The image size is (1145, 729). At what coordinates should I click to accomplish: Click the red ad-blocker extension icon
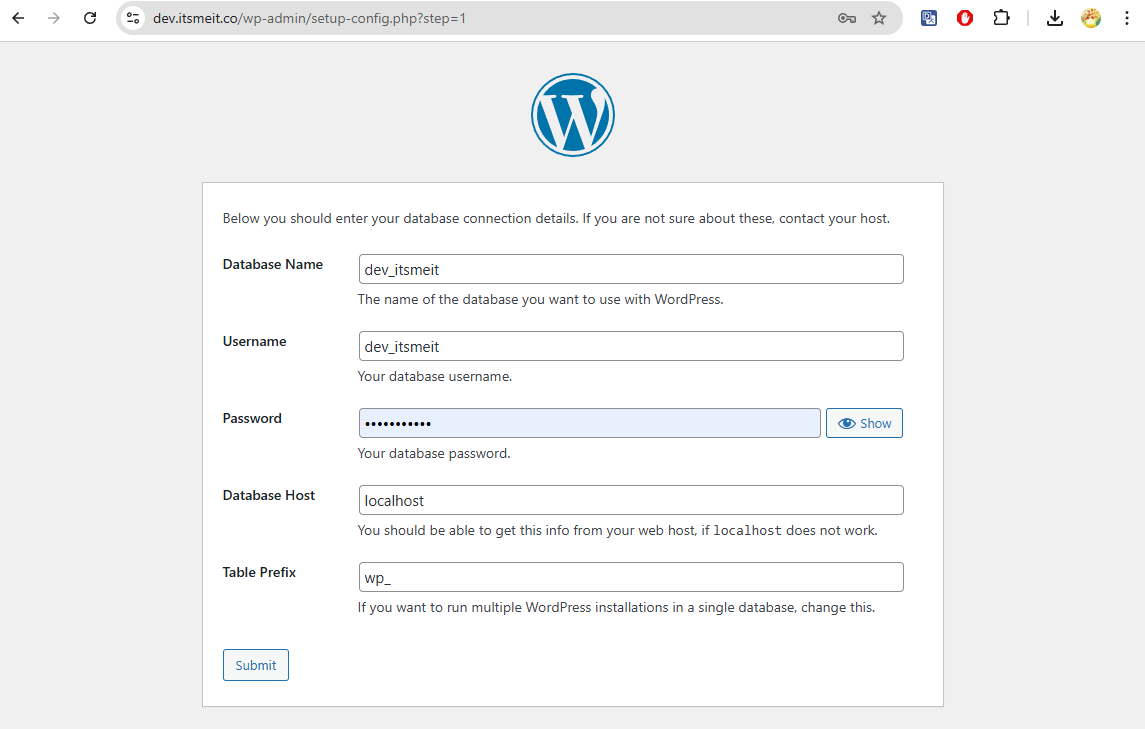tap(964, 17)
